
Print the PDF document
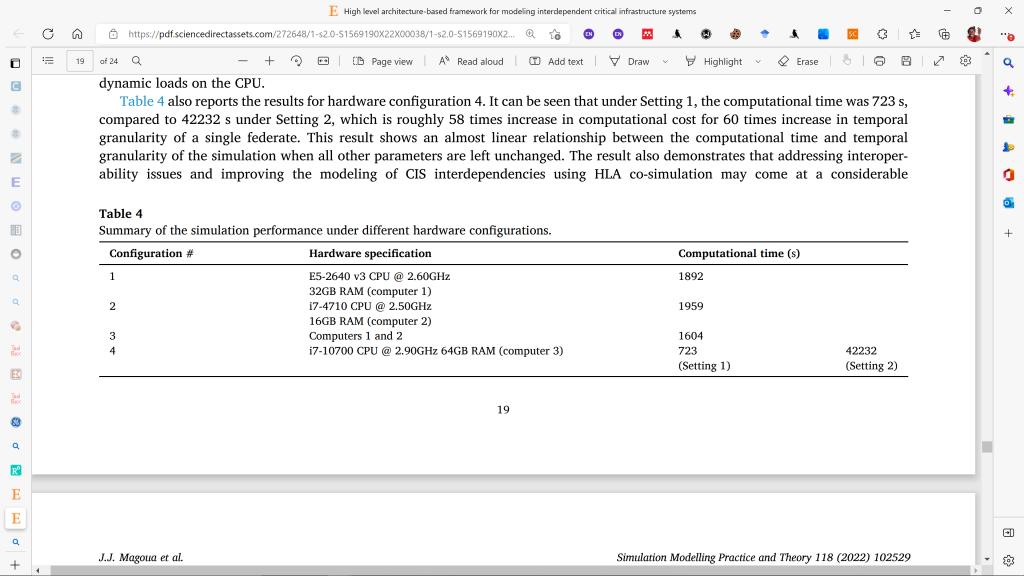tap(879, 61)
